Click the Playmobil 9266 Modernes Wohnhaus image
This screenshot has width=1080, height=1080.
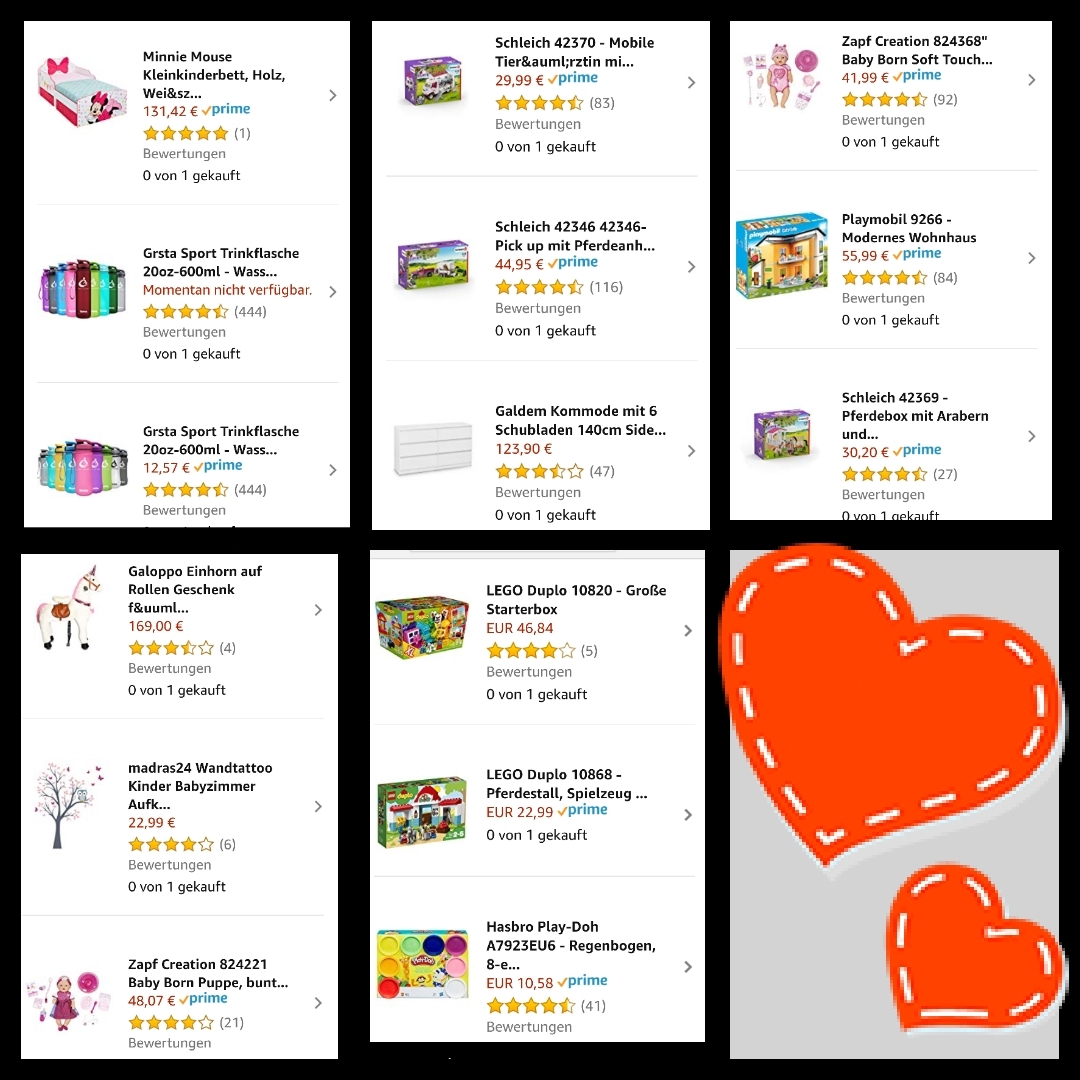click(782, 256)
